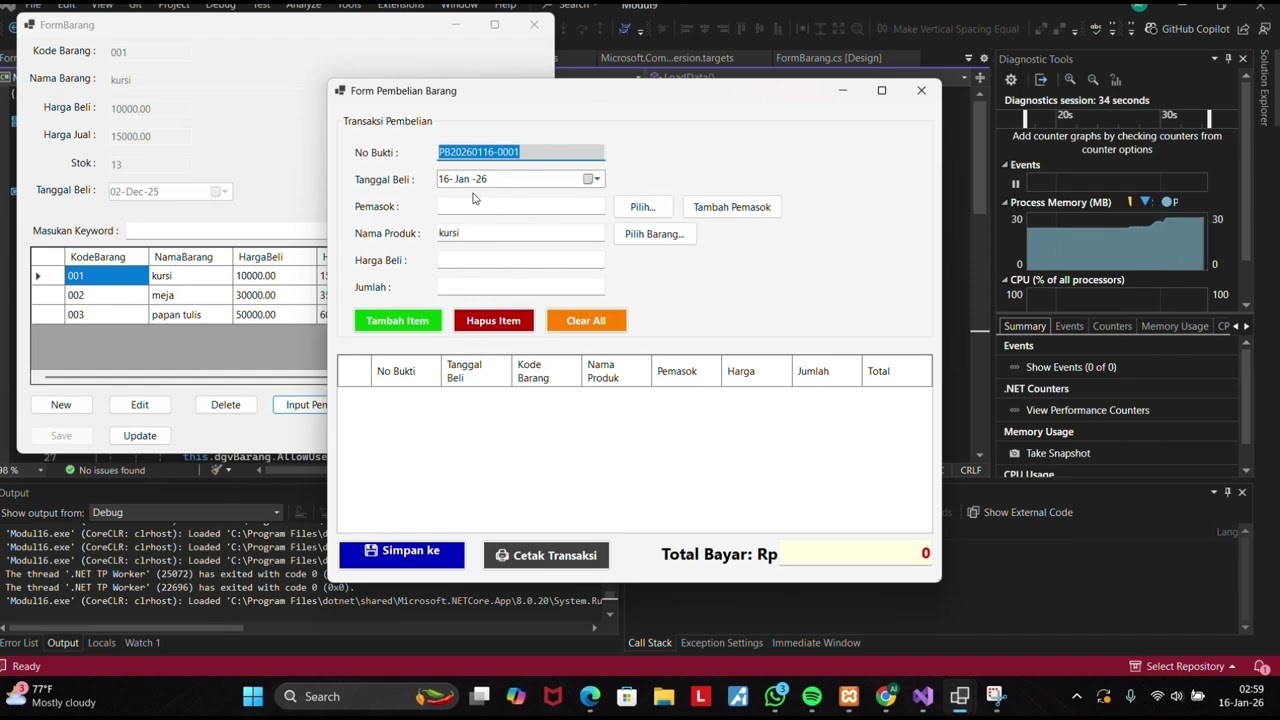Open the Tanggal Beli date dropdown arrow
1280x720 pixels.
click(x=598, y=179)
